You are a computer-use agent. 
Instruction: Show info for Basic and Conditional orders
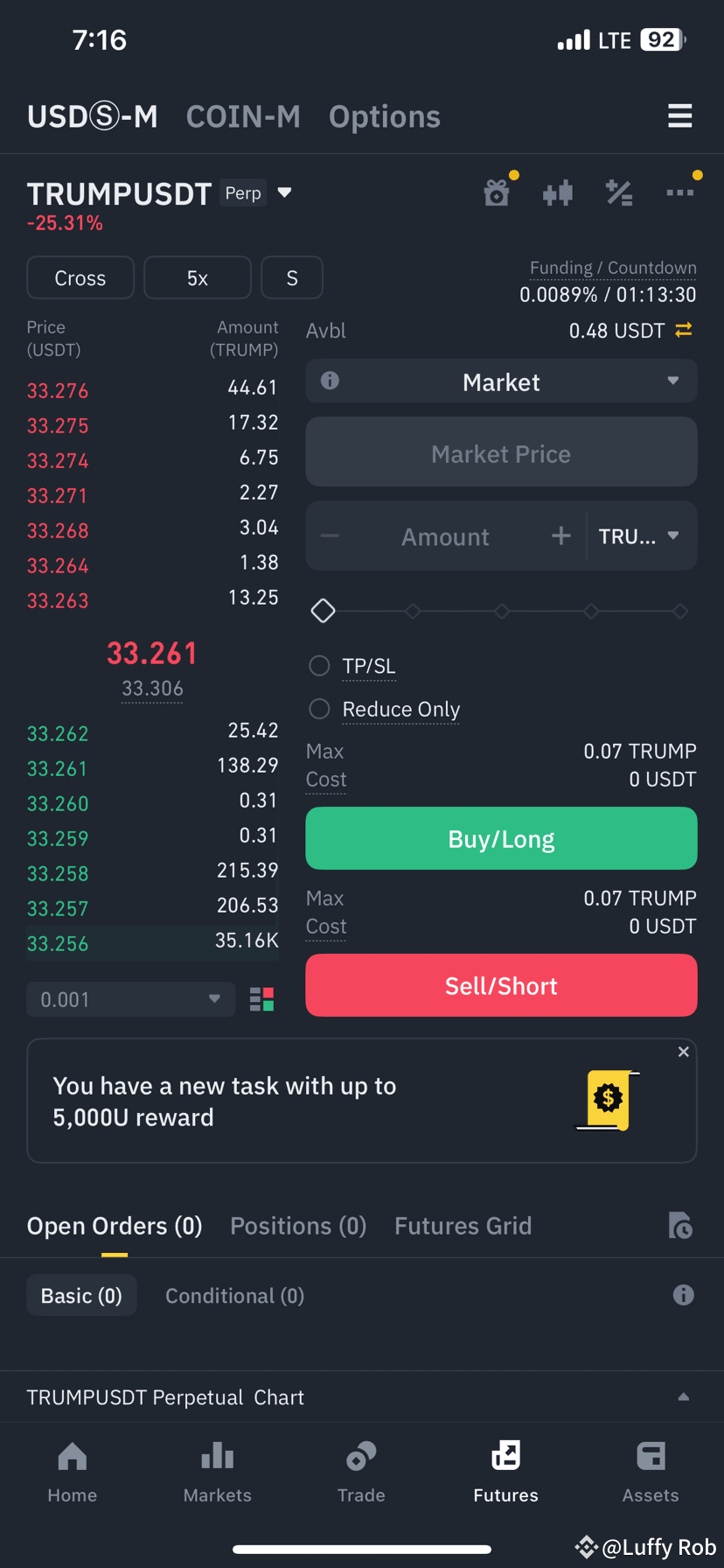coord(683,1295)
